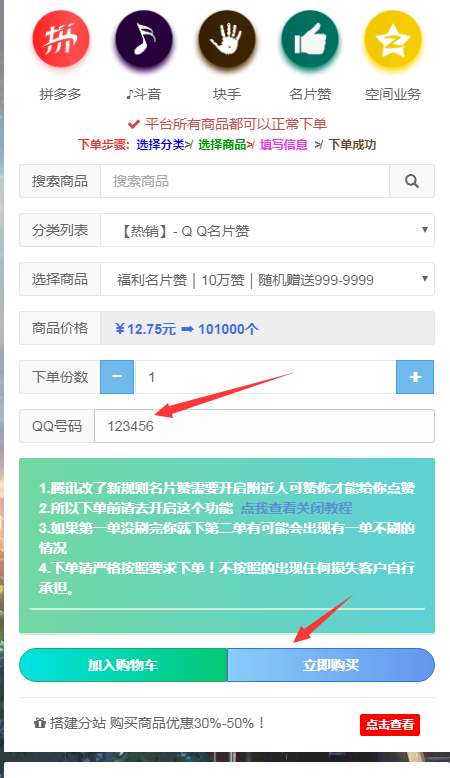The height and width of the screenshot is (778, 450).
Task: Open the 点我查看关闭教程 tutorial link
Action: click(x=296, y=508)
